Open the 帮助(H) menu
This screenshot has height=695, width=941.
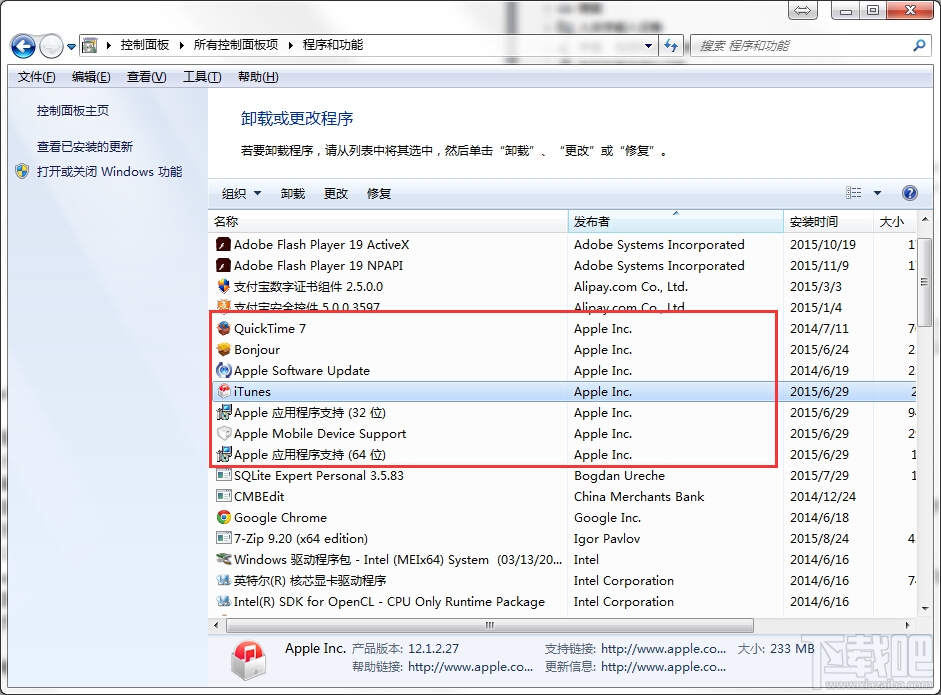click(x=258, y=77)
